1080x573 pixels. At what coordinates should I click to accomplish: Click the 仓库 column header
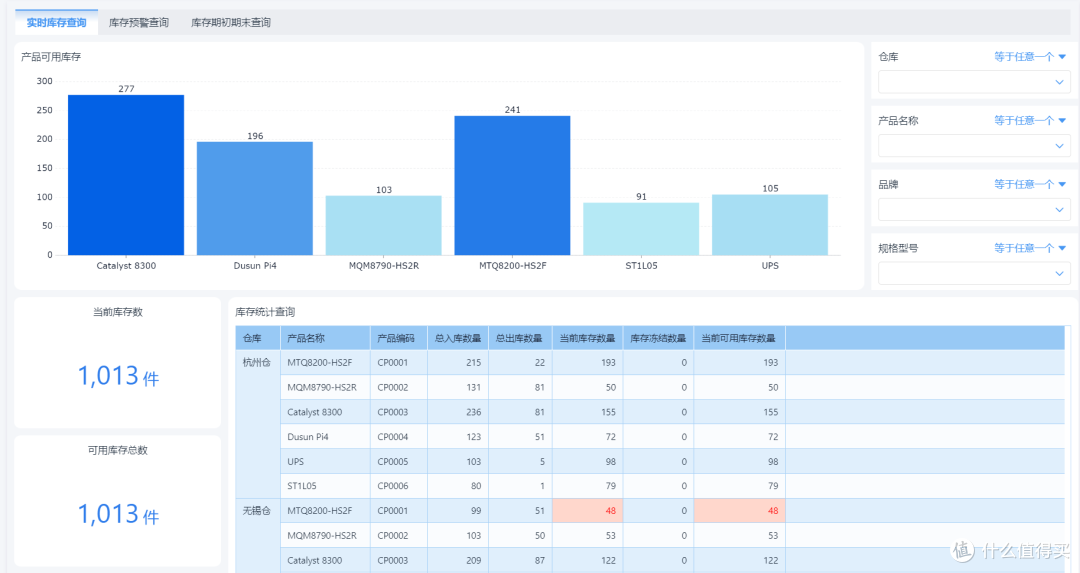click(x=258, y=338)
